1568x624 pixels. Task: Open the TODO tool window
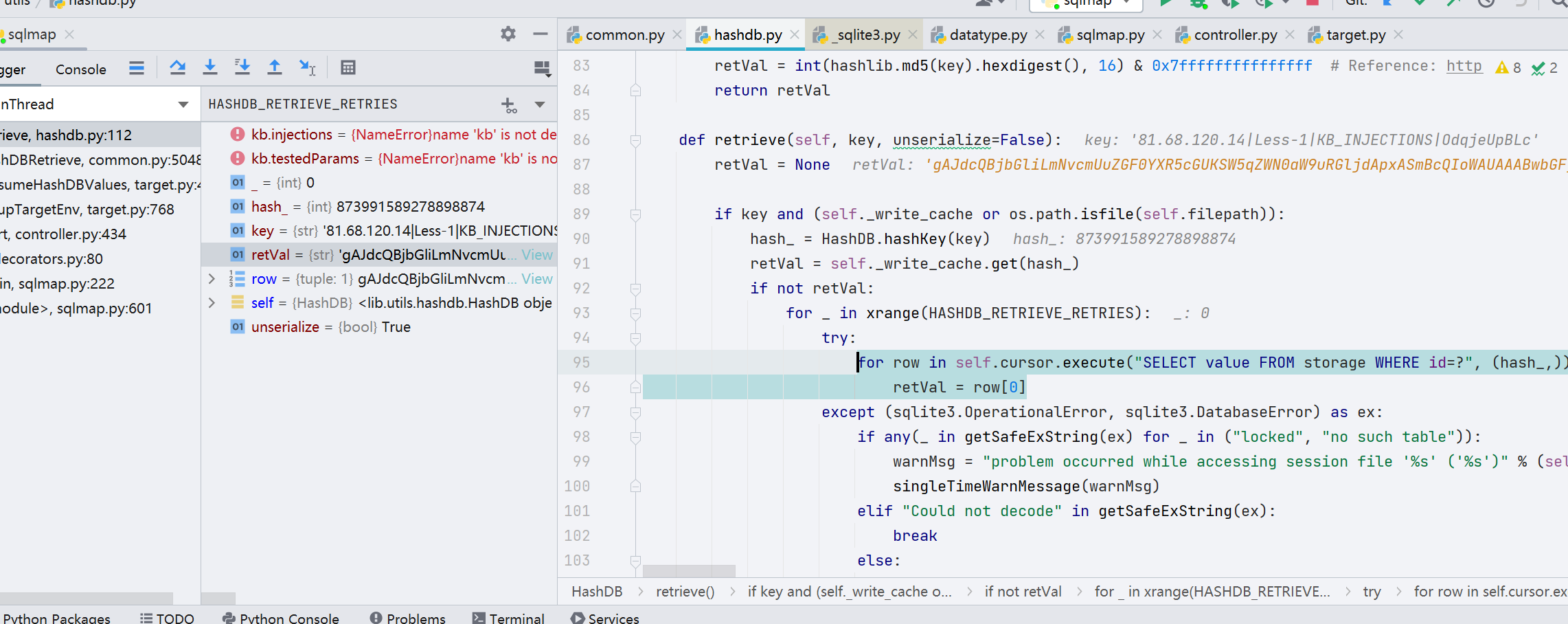(x=167, y=617)
